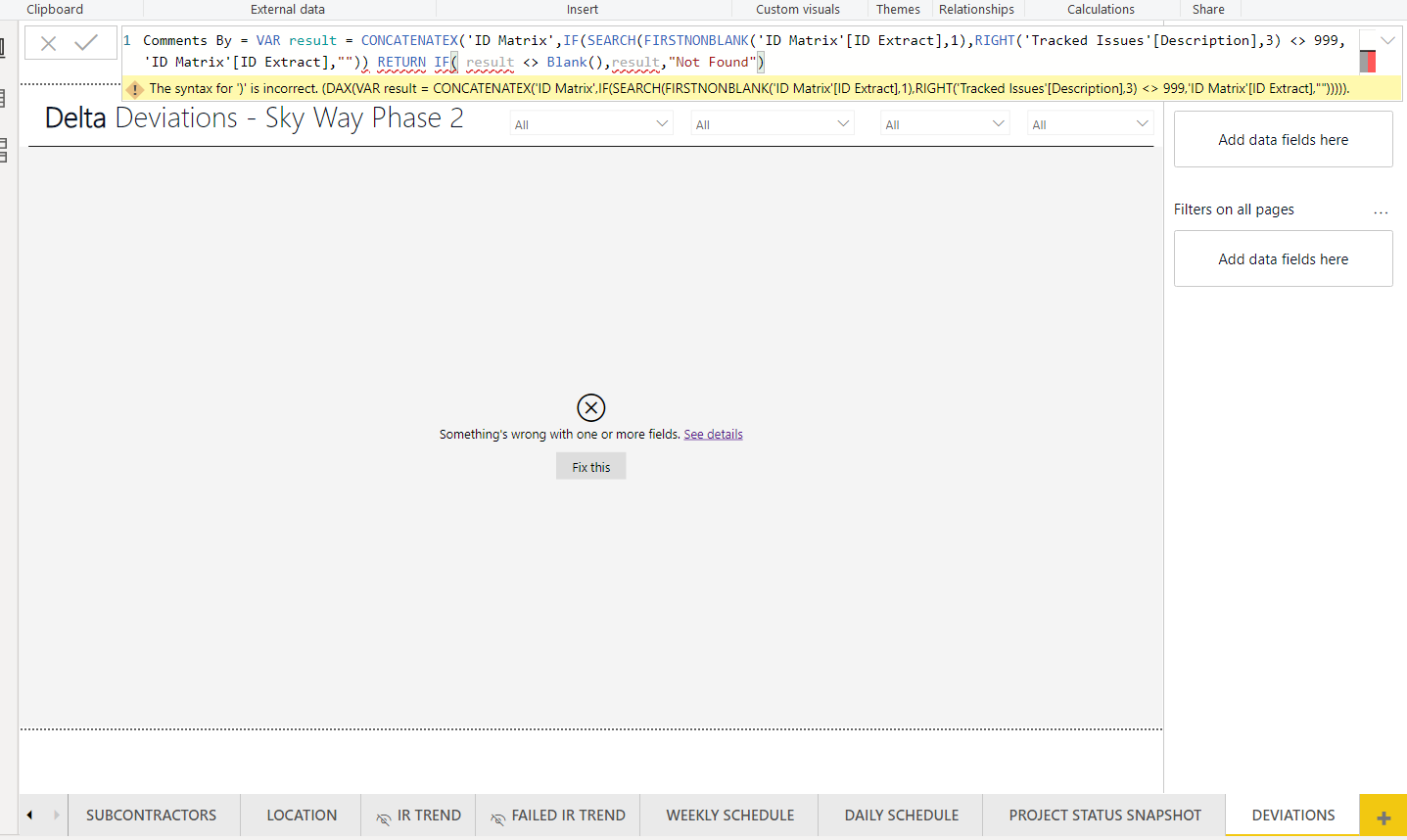Click the Delta Deviations - Sky Way Phase 2 title
This screenshot has width=1407, height=840.
255,118
